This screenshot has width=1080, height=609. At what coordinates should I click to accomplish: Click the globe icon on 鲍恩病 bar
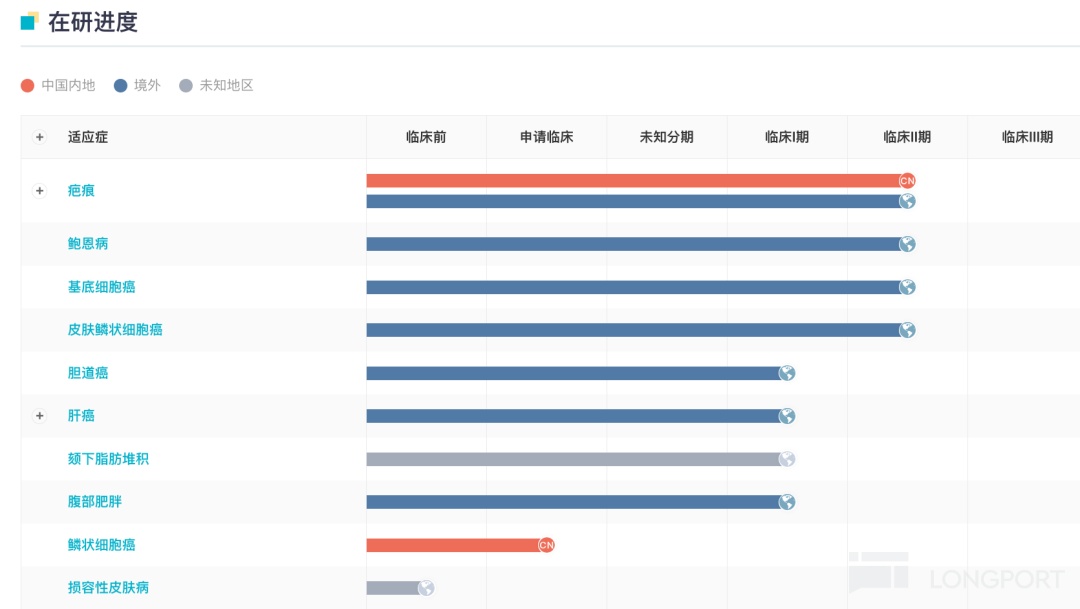click(907, 244)
